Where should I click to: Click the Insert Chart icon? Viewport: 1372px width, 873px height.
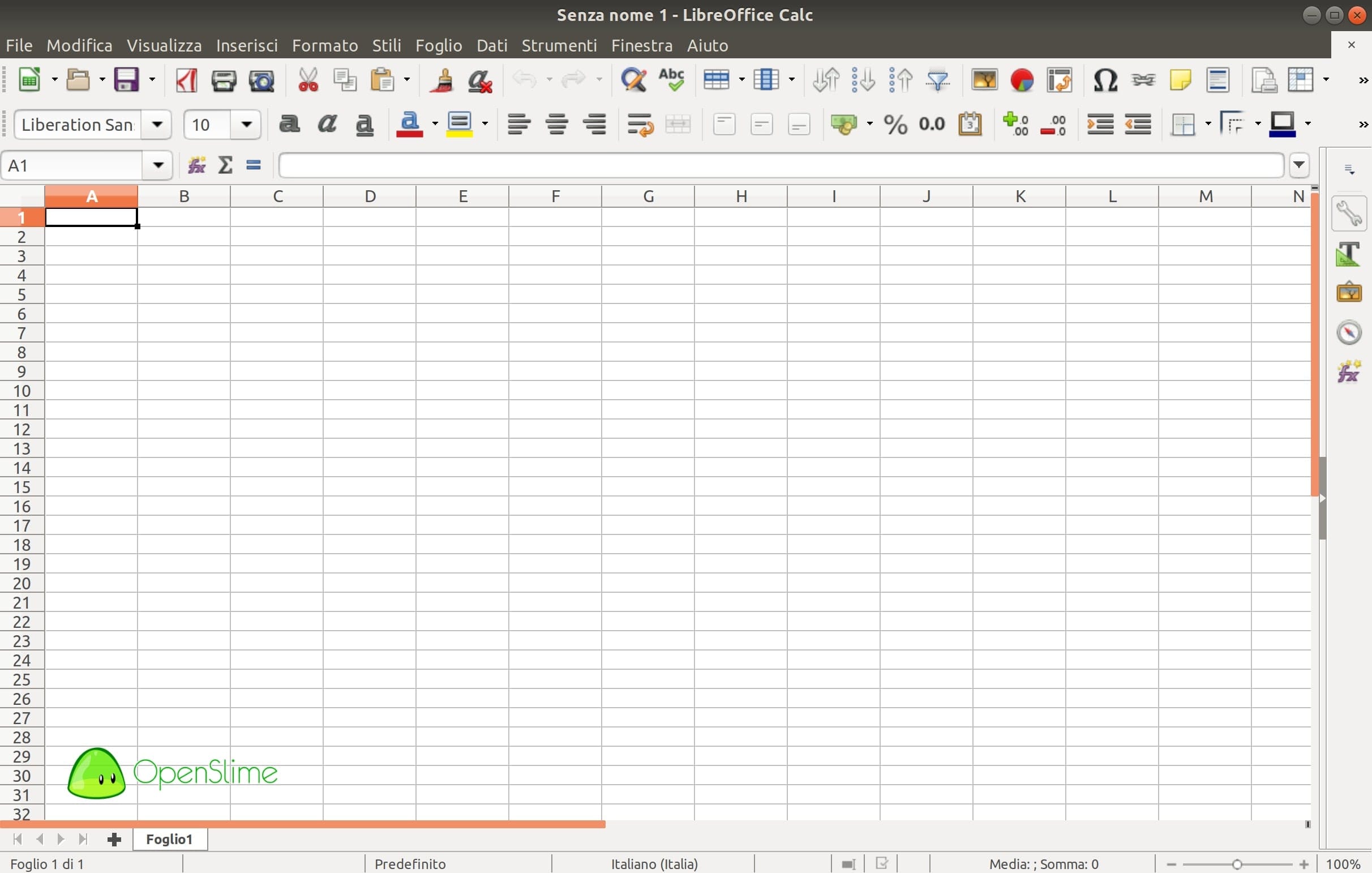click(x=1022, y=80)
